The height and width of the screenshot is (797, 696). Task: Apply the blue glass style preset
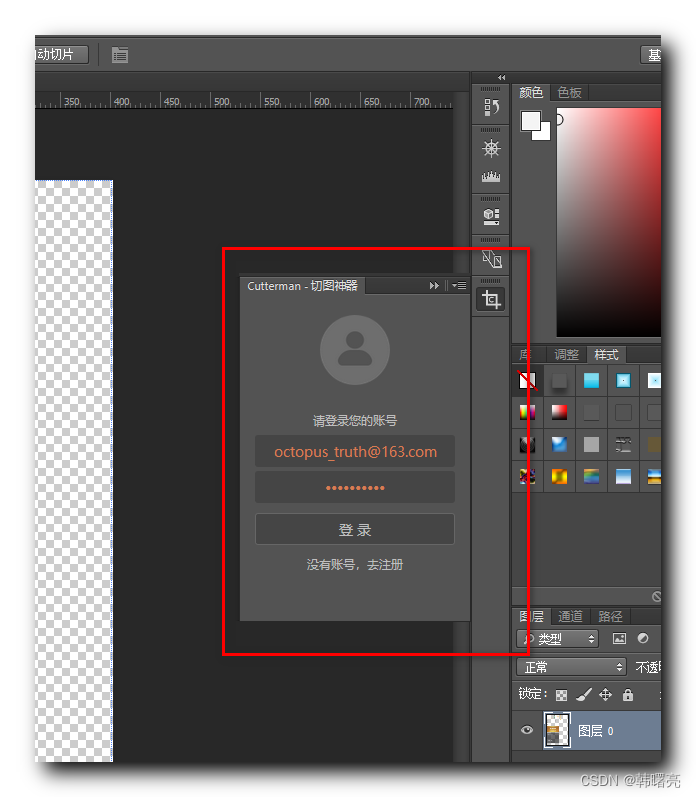tap(559, 445)
